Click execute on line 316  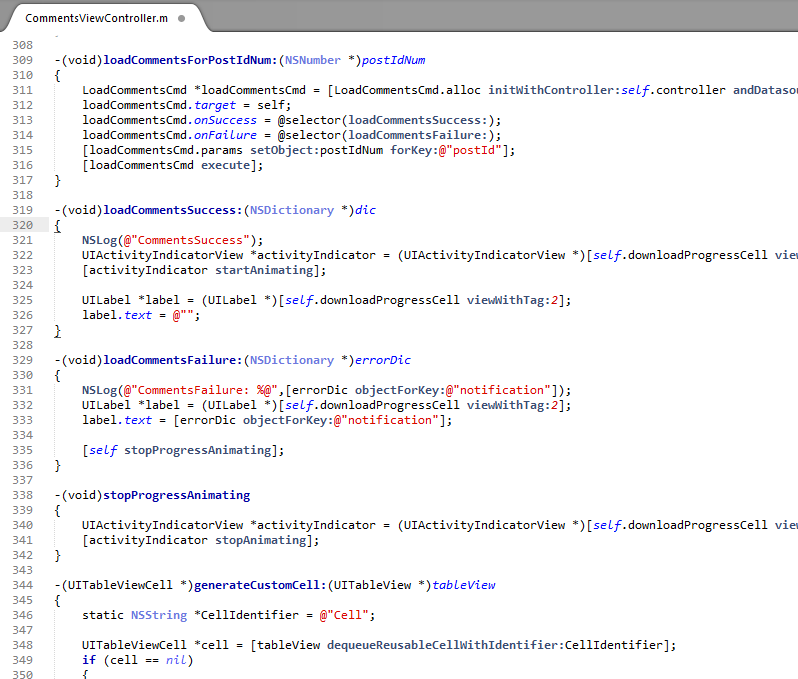pyautogui.click(x=225, y=165)
